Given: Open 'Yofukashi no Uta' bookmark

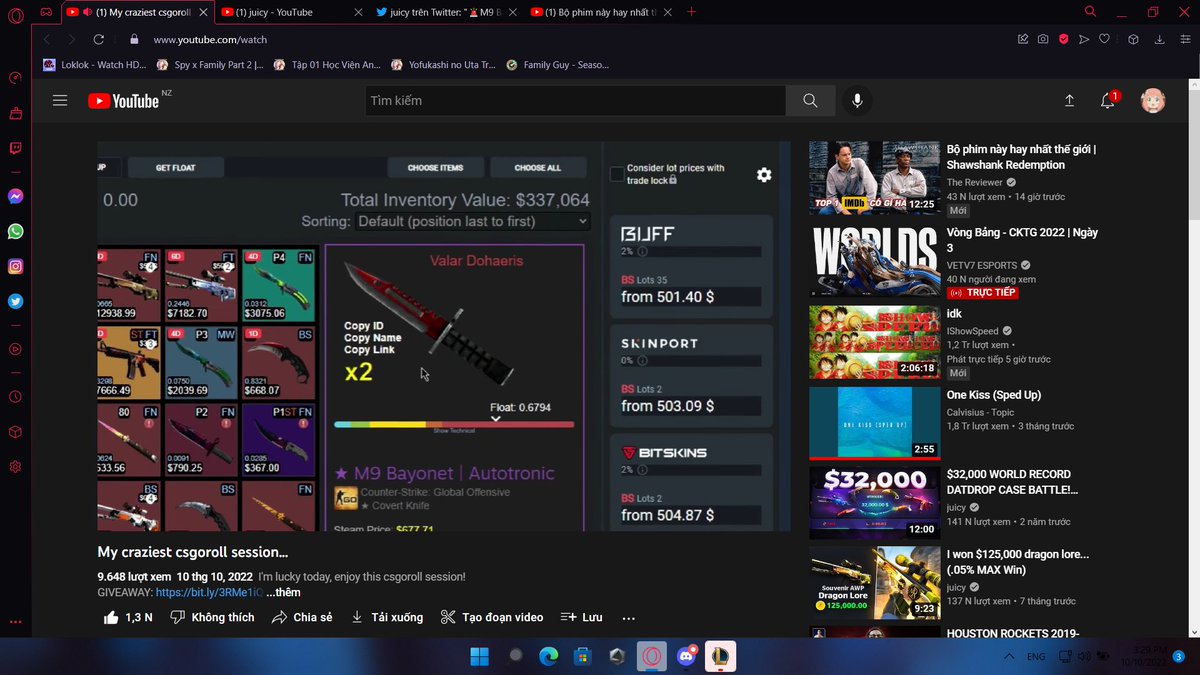Looking at the screenshot, I should (x=443, y=65).
